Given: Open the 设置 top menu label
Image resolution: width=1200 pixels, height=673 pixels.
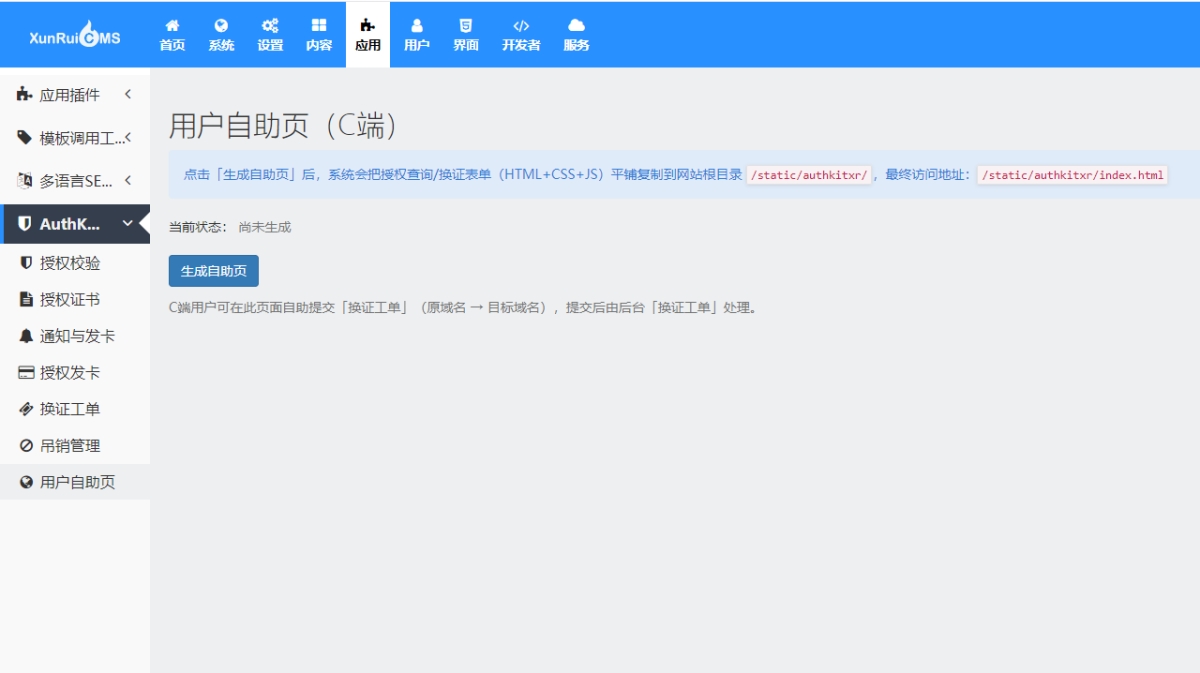Looking at the screenshot, I should click(270, 45).
